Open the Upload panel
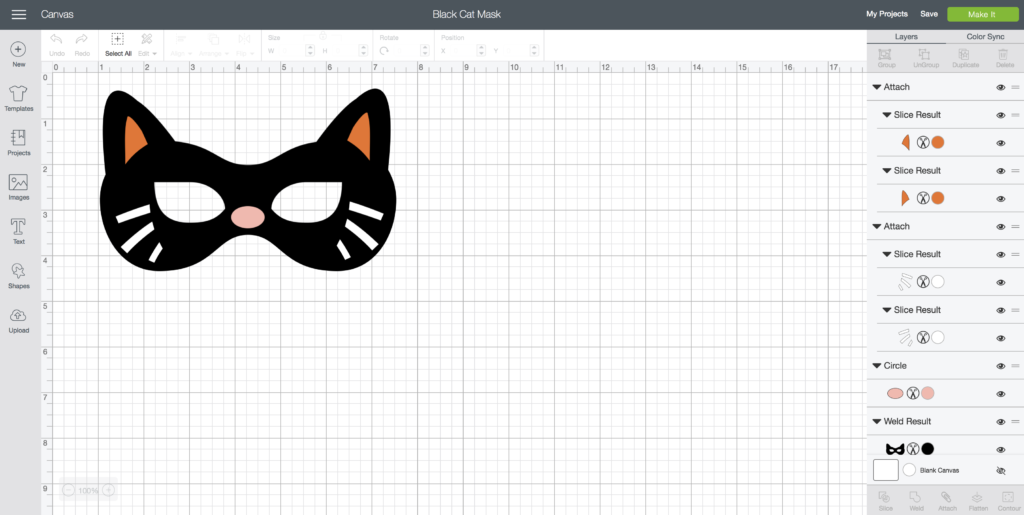Image resolution: width=1024 pixels, height=515 pixels. pos(18,320)
